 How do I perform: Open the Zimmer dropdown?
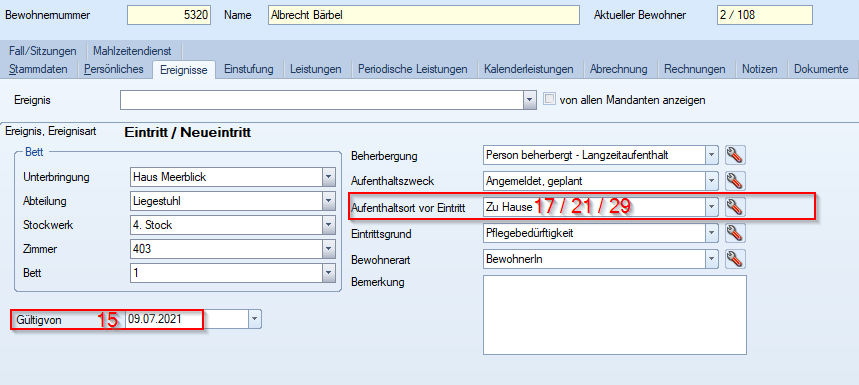coord(328,249)
